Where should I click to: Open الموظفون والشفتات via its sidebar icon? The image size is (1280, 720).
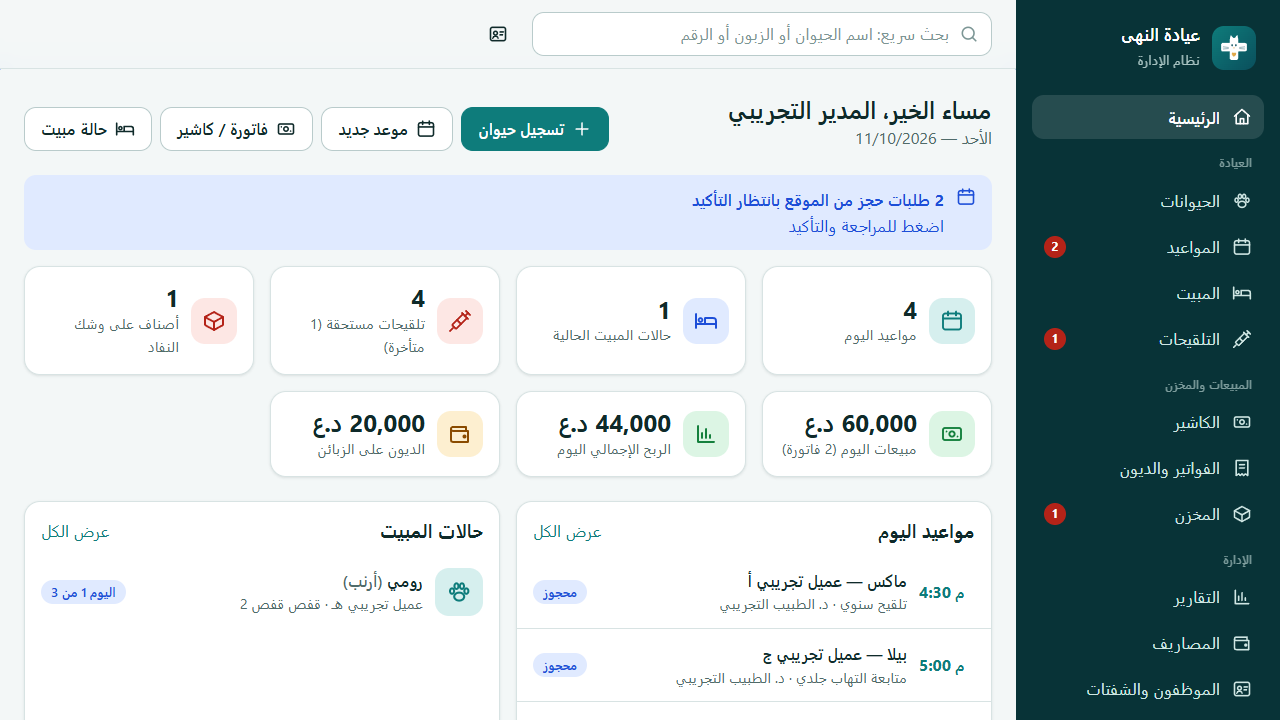click(1242, 689)
